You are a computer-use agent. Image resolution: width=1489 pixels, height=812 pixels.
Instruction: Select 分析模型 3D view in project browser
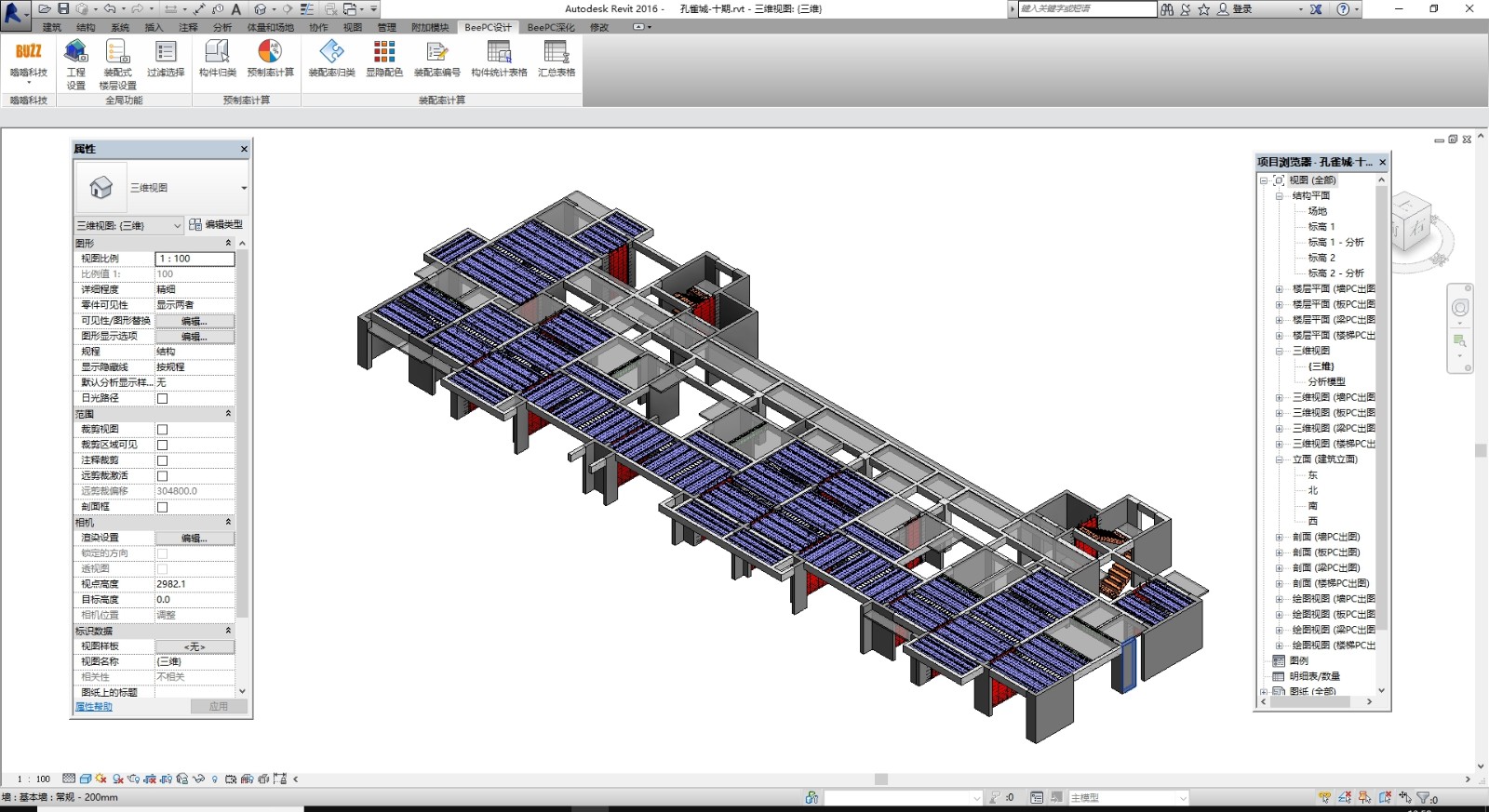tap(1326, 382)
